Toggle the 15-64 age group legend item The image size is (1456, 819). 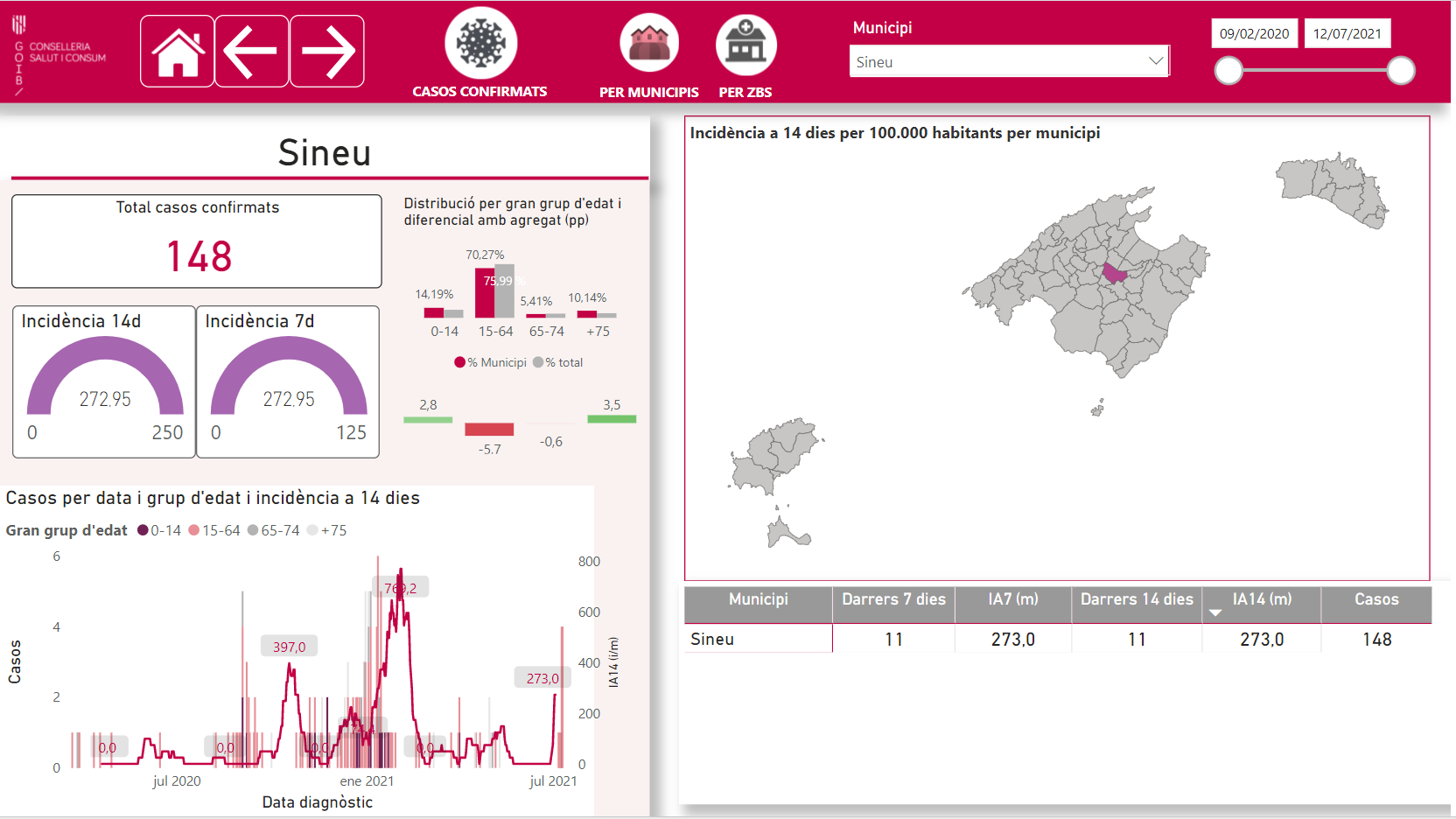[214, 530]
